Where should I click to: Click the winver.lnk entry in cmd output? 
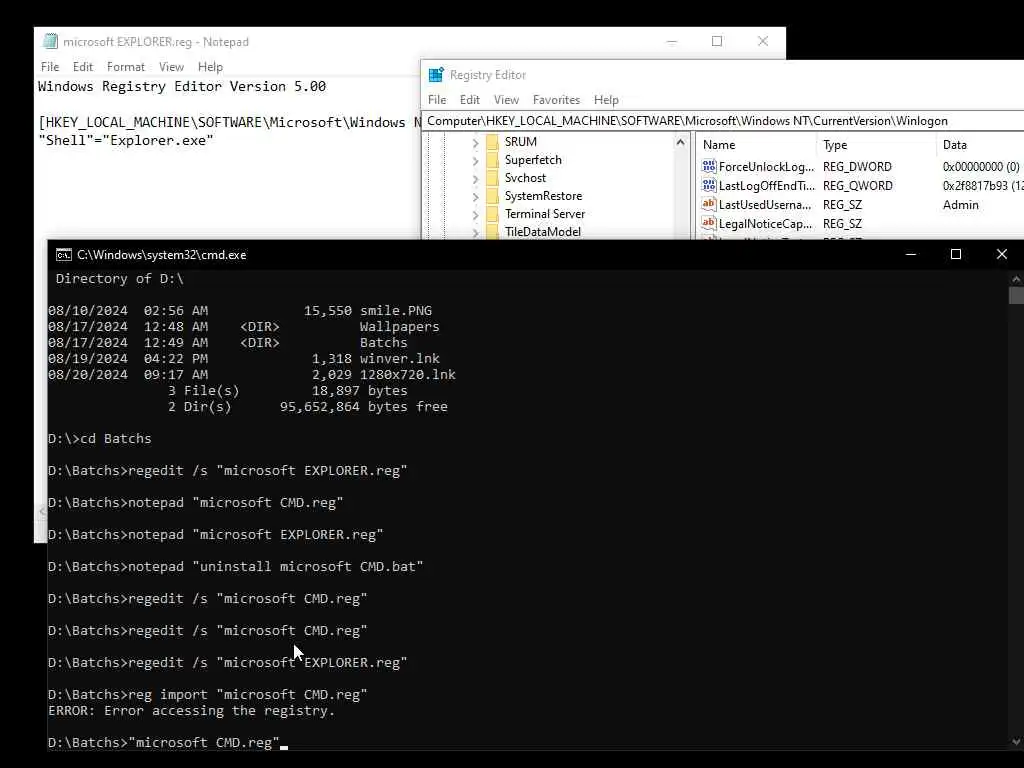400,359
